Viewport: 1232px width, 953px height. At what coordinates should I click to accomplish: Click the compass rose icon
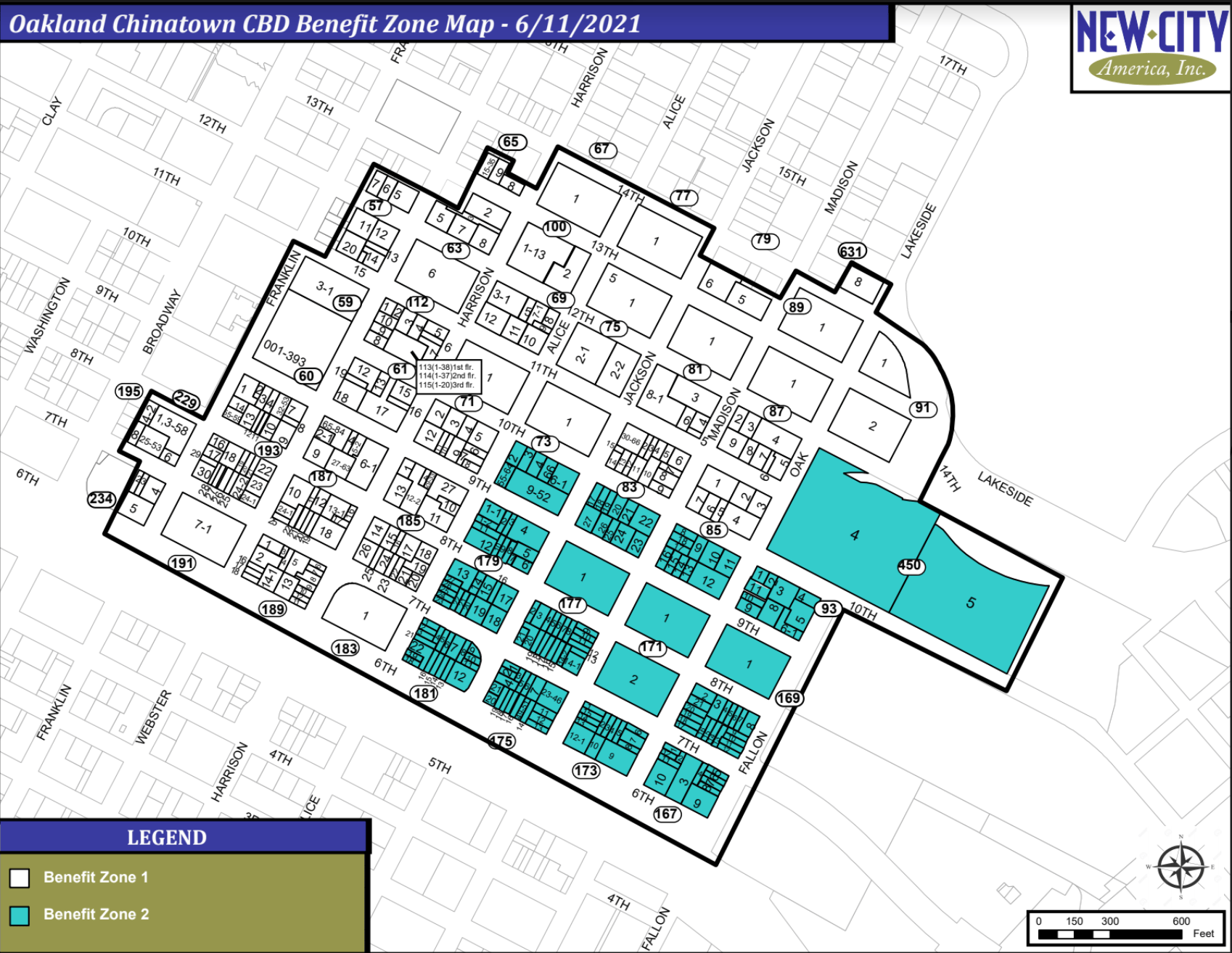[x=1180, y=867]
